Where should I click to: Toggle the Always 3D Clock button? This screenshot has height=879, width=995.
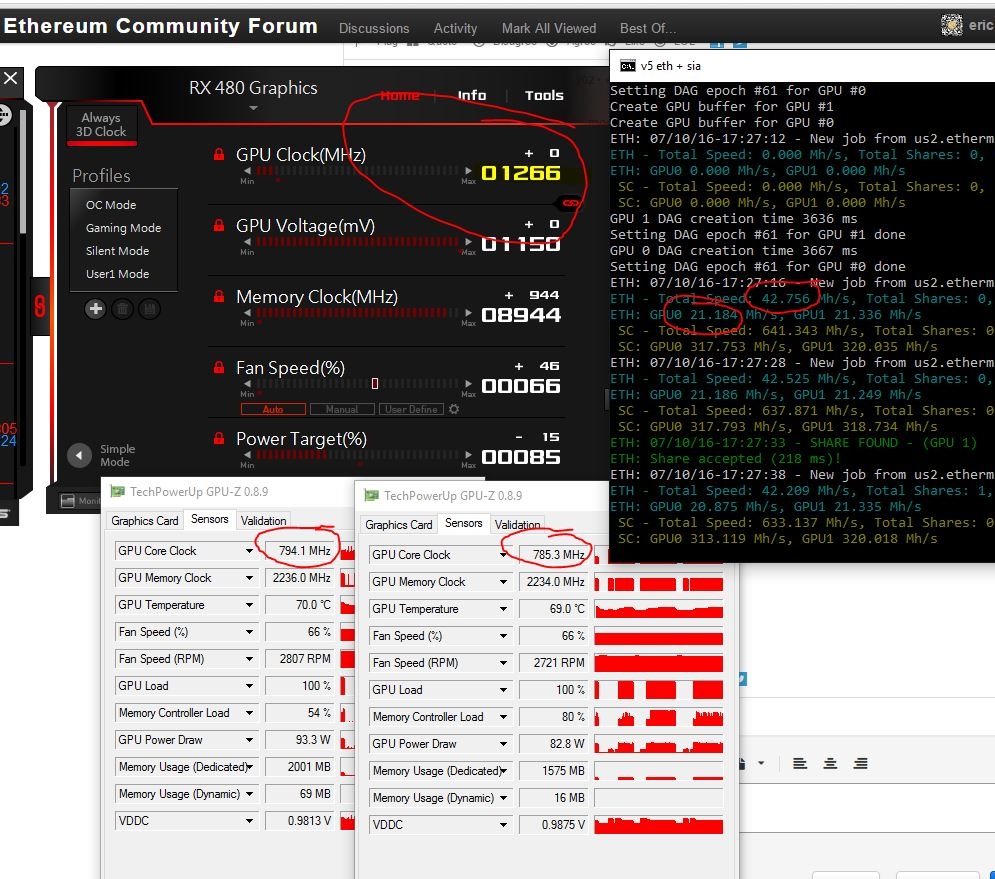coord(101,125)
